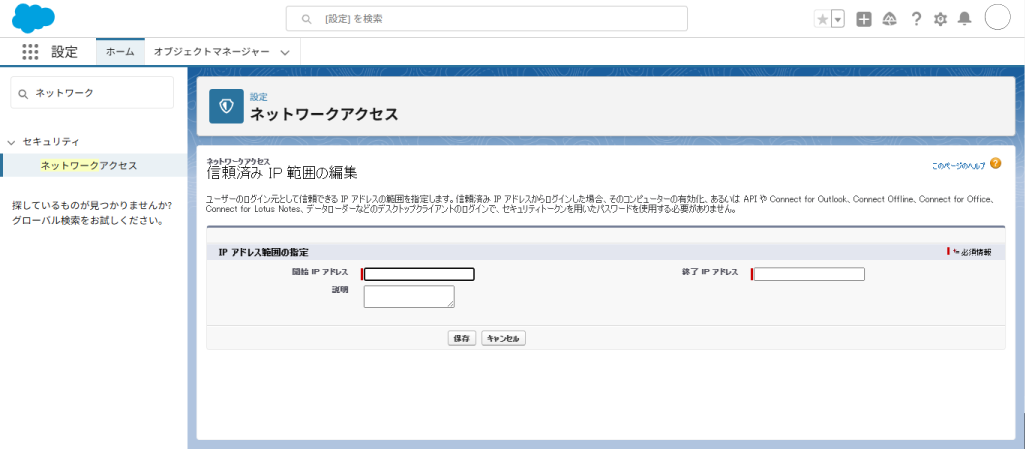Open the このページのヘルプ link
1025x449 pixels.
[958, 165]
